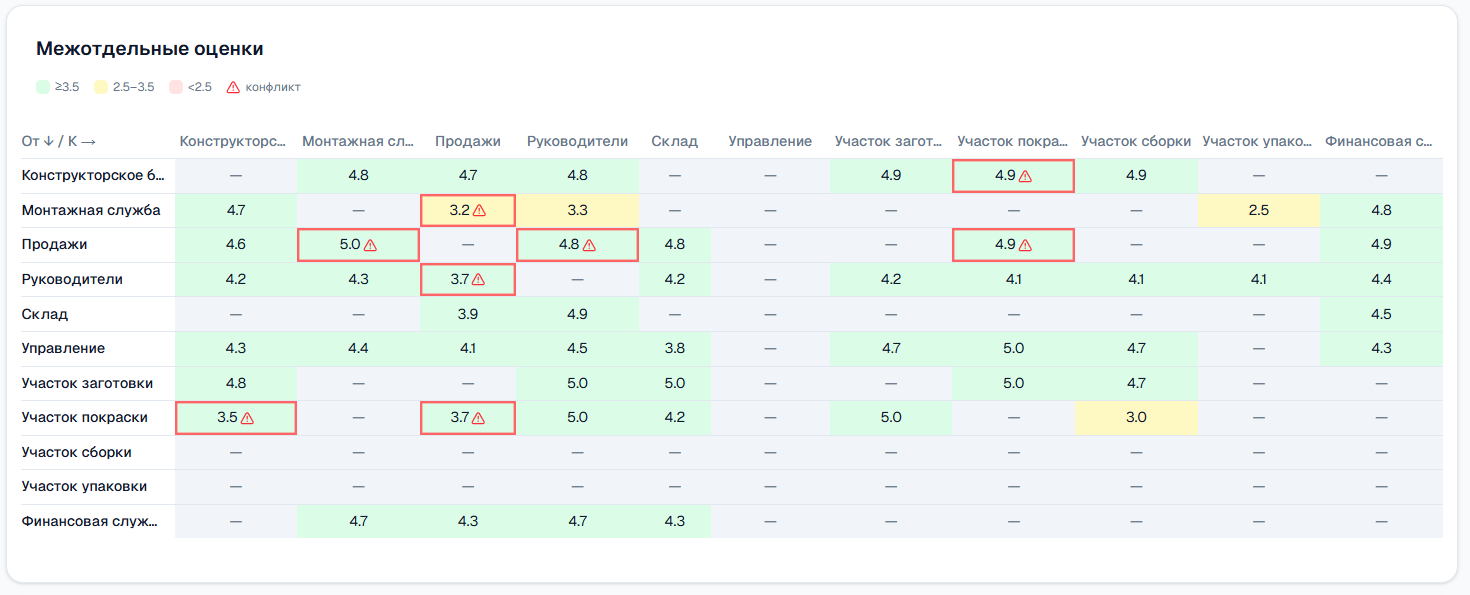Click warning icon beside 3.5 in Участок покраски row
Image resolution: width=1470 pixels, height=595 pixels.
tap(247, 418)
